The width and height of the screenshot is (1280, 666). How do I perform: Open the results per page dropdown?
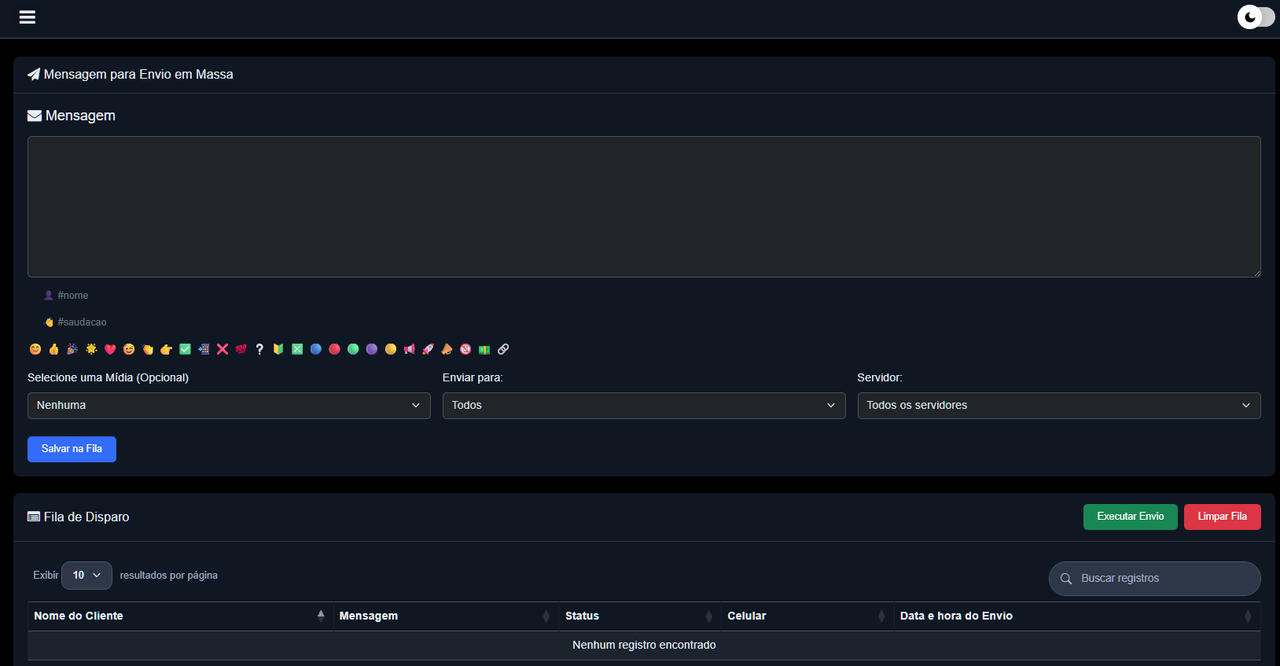[87, 575]
